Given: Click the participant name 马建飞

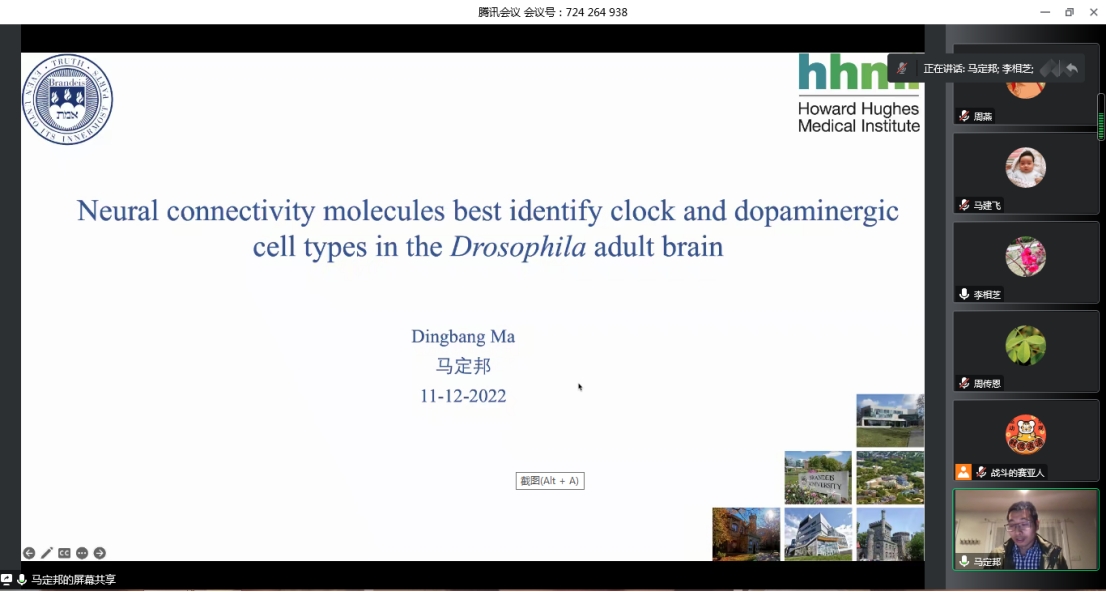Looking at the screenshot, I should 988,205.
